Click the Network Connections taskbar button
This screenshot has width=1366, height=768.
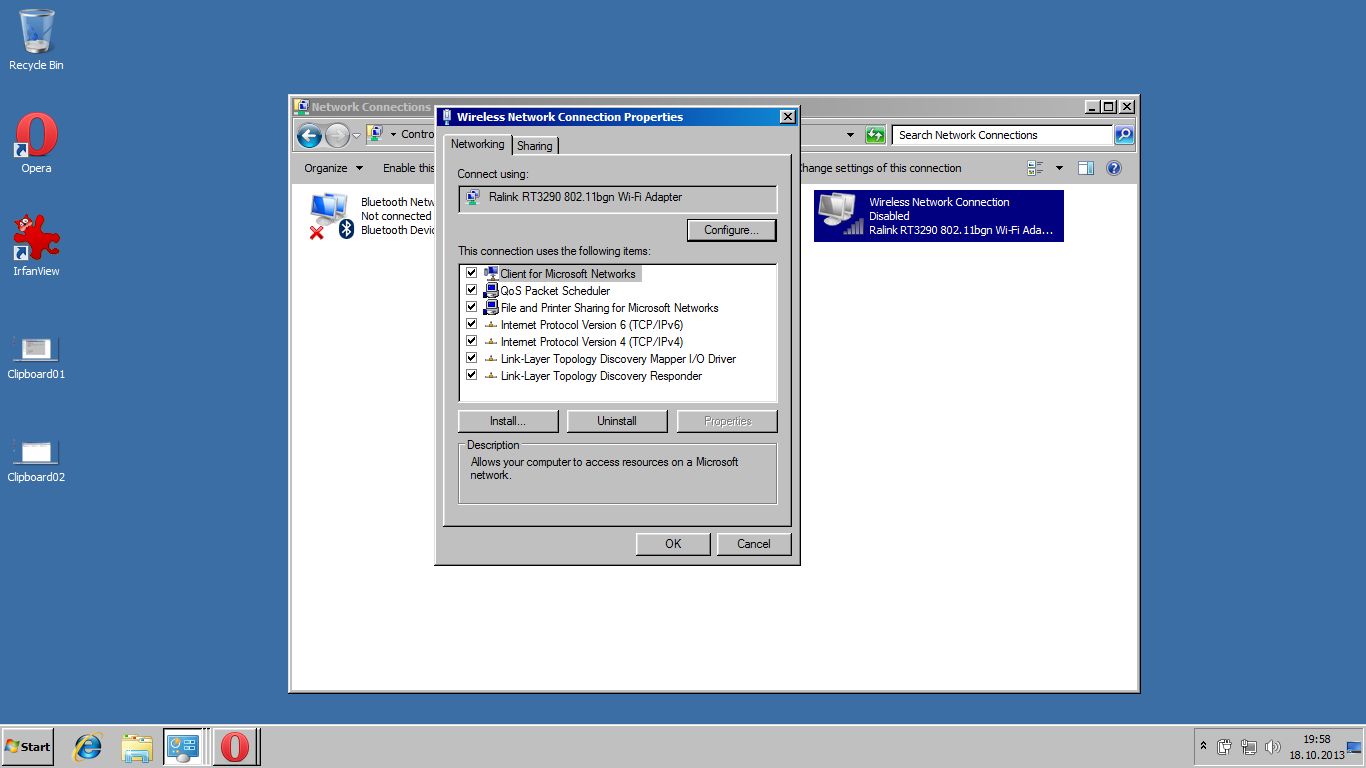[185, 746]
